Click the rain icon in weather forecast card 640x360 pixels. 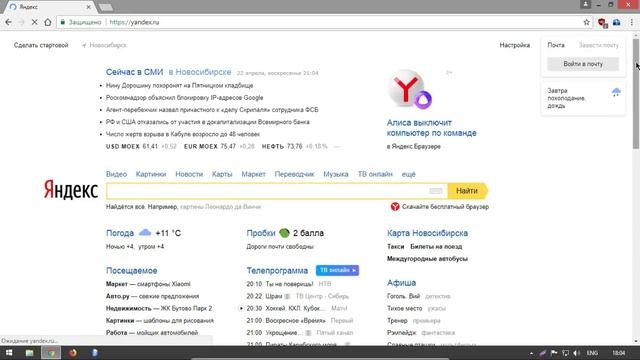616,92
